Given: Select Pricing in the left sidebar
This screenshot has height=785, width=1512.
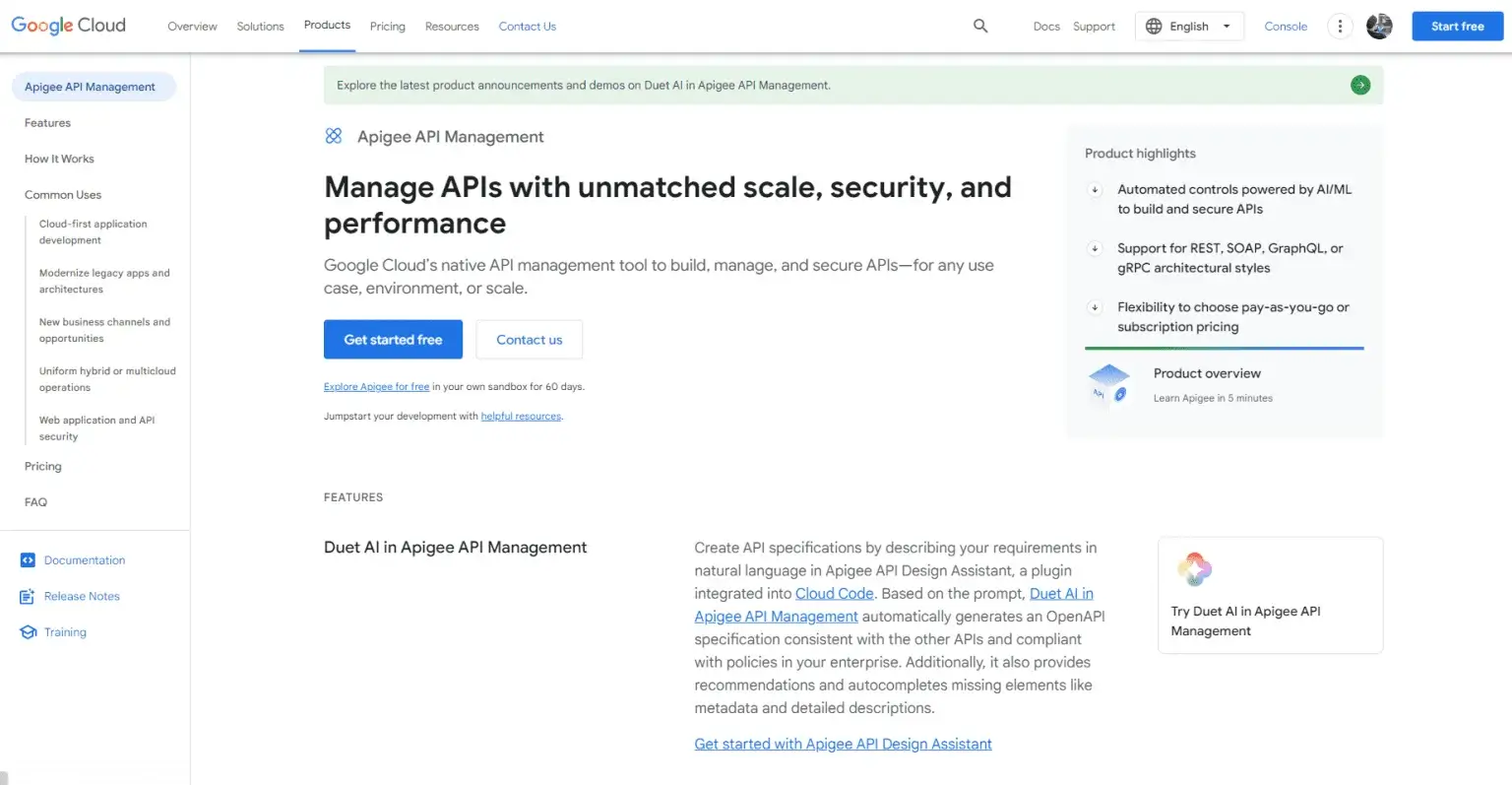Looking at the screenshot, I should point(42,466).
